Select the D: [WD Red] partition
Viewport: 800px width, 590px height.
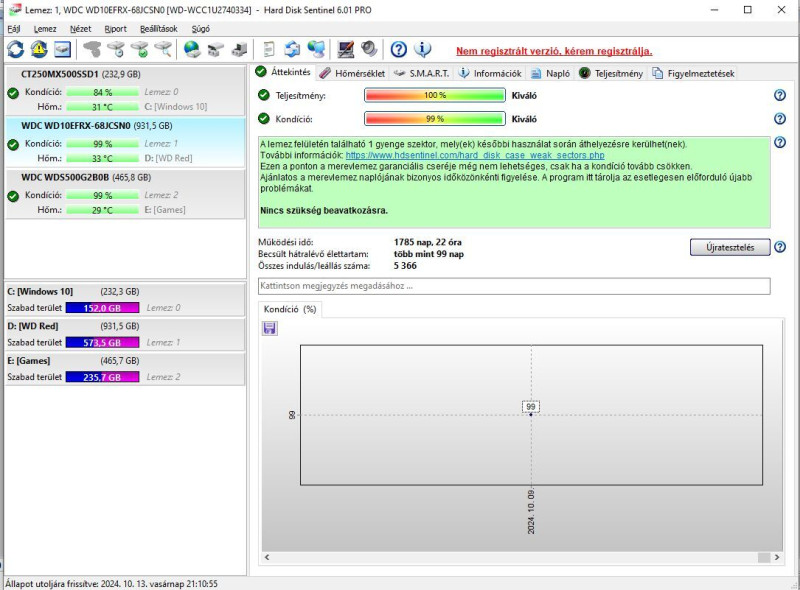125,334
